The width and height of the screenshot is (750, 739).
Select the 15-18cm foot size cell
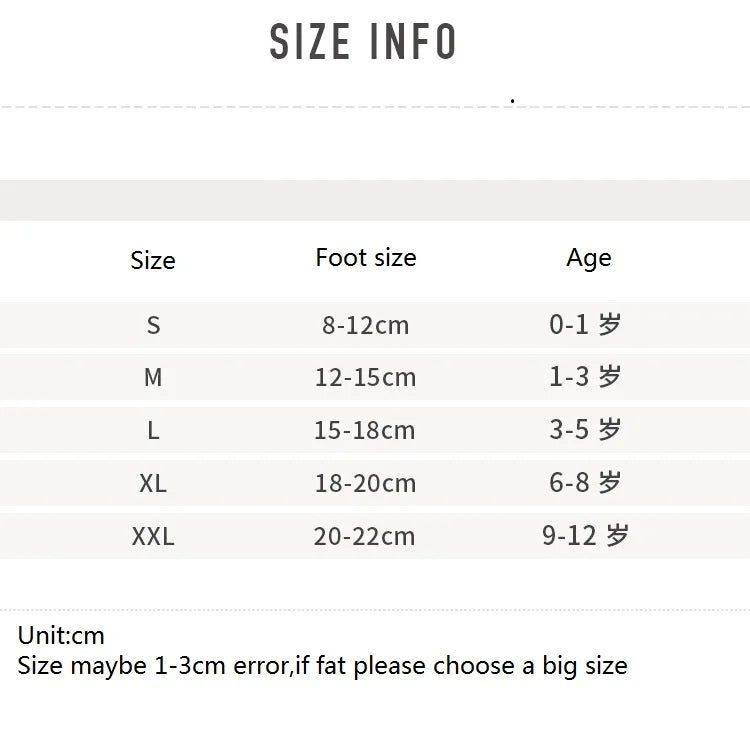coord(365,430)
